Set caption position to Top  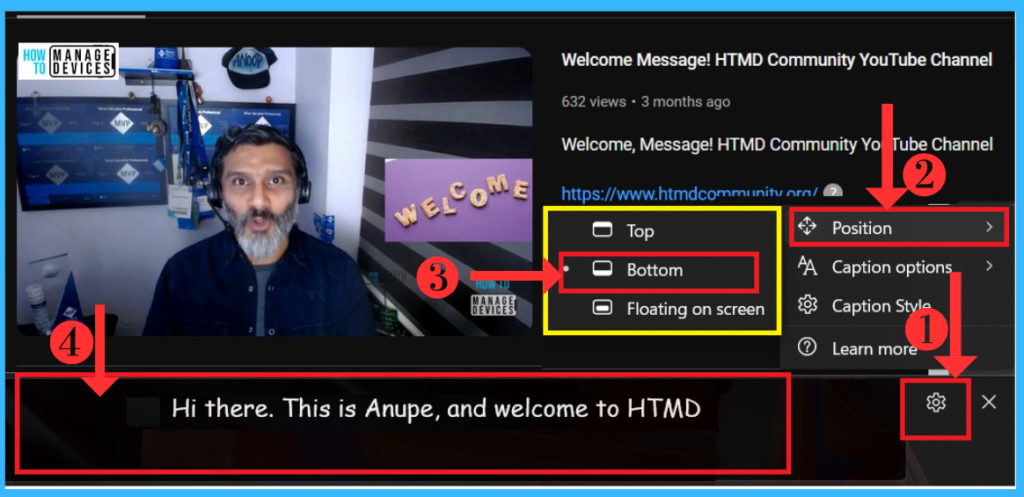(x=662, y=231)
